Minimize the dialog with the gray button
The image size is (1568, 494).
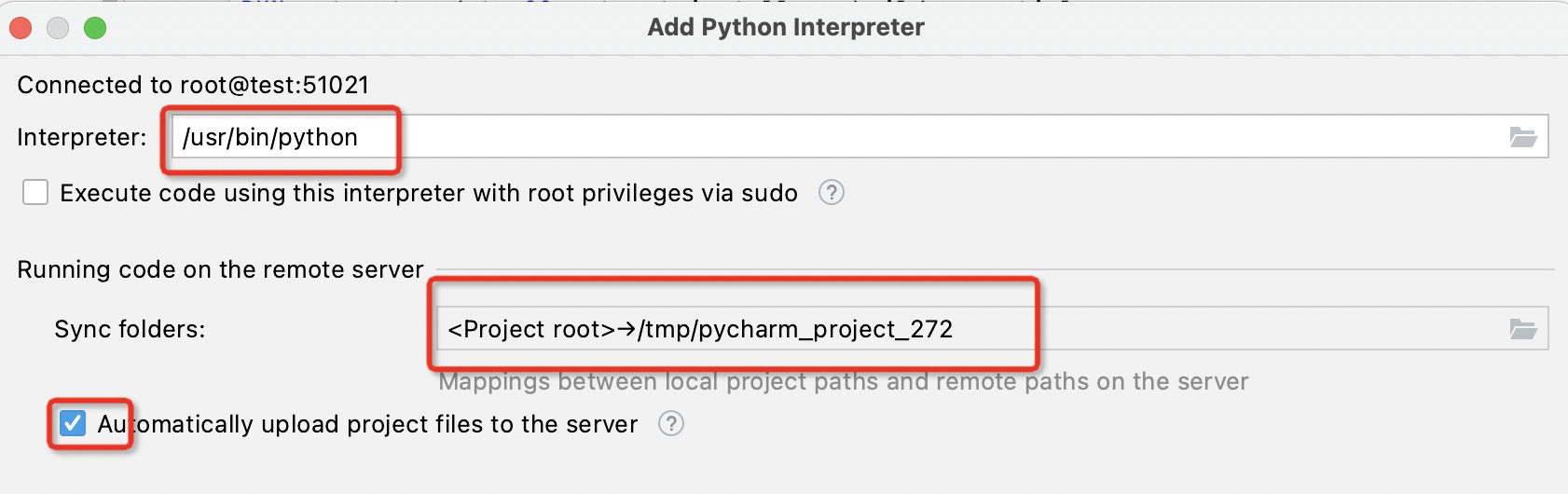58,28
